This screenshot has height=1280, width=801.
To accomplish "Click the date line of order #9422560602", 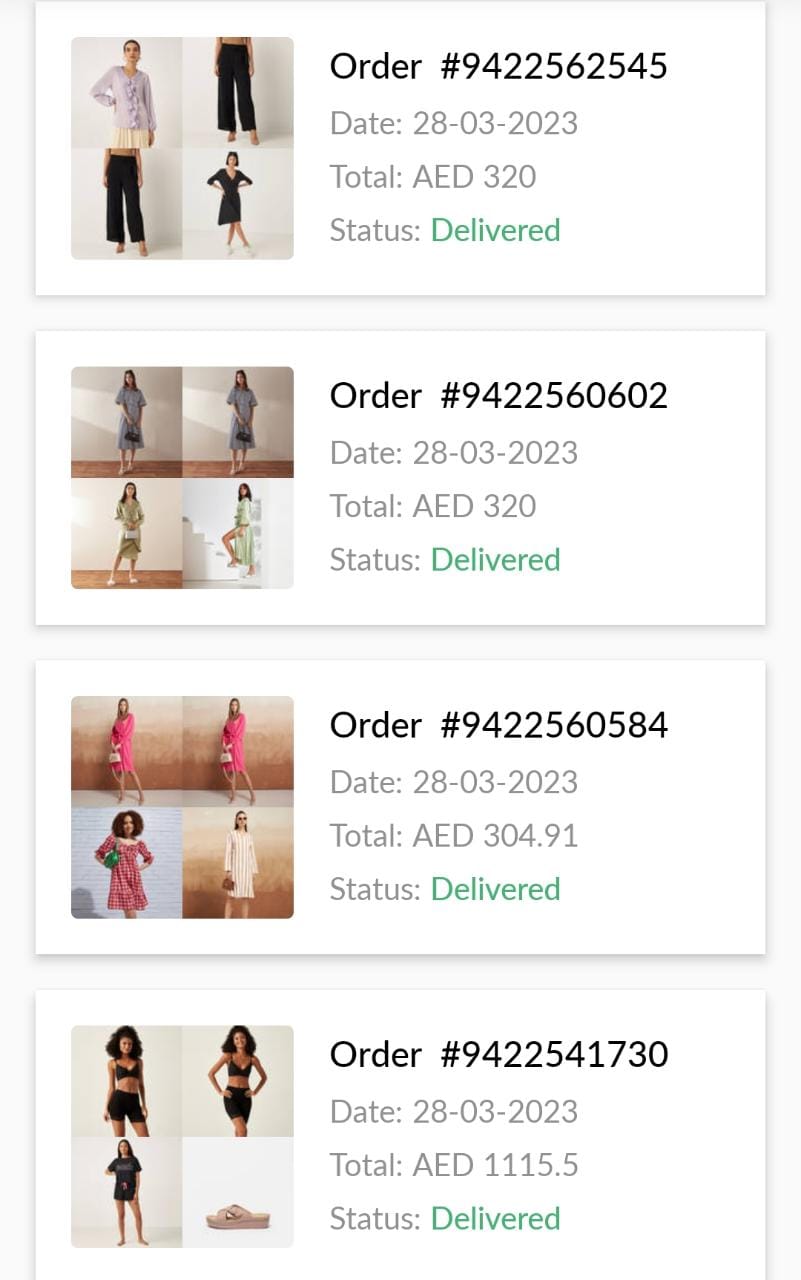I will tap(454, 453).
